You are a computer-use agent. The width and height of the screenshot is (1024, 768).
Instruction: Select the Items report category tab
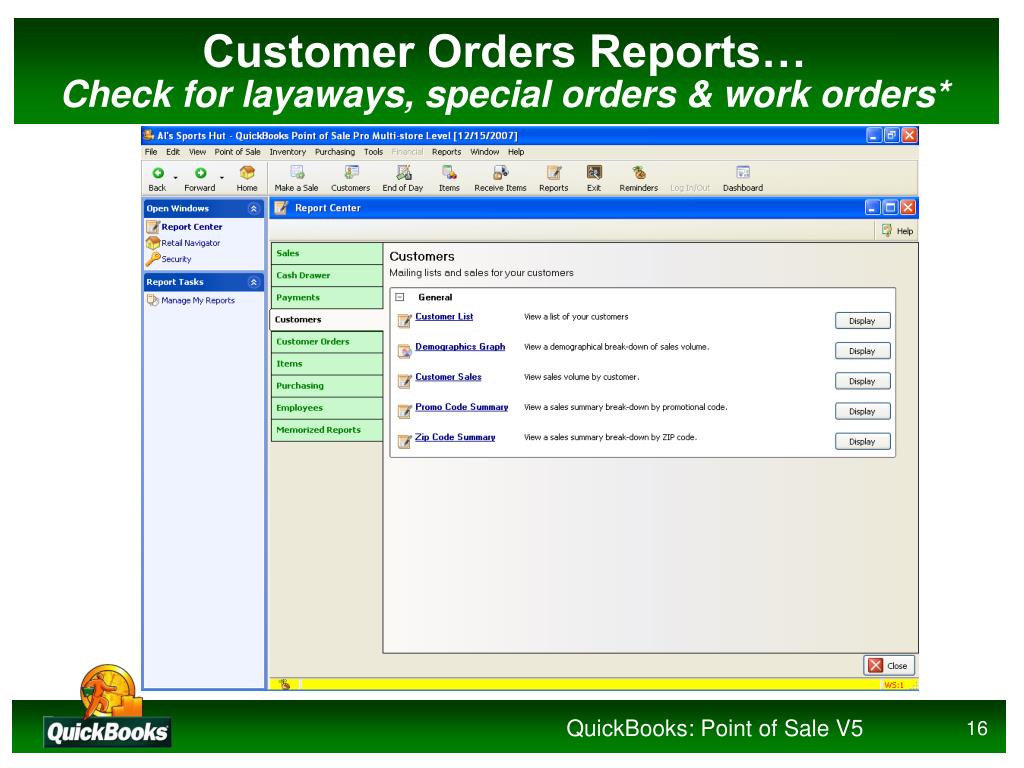click(327, 364)
